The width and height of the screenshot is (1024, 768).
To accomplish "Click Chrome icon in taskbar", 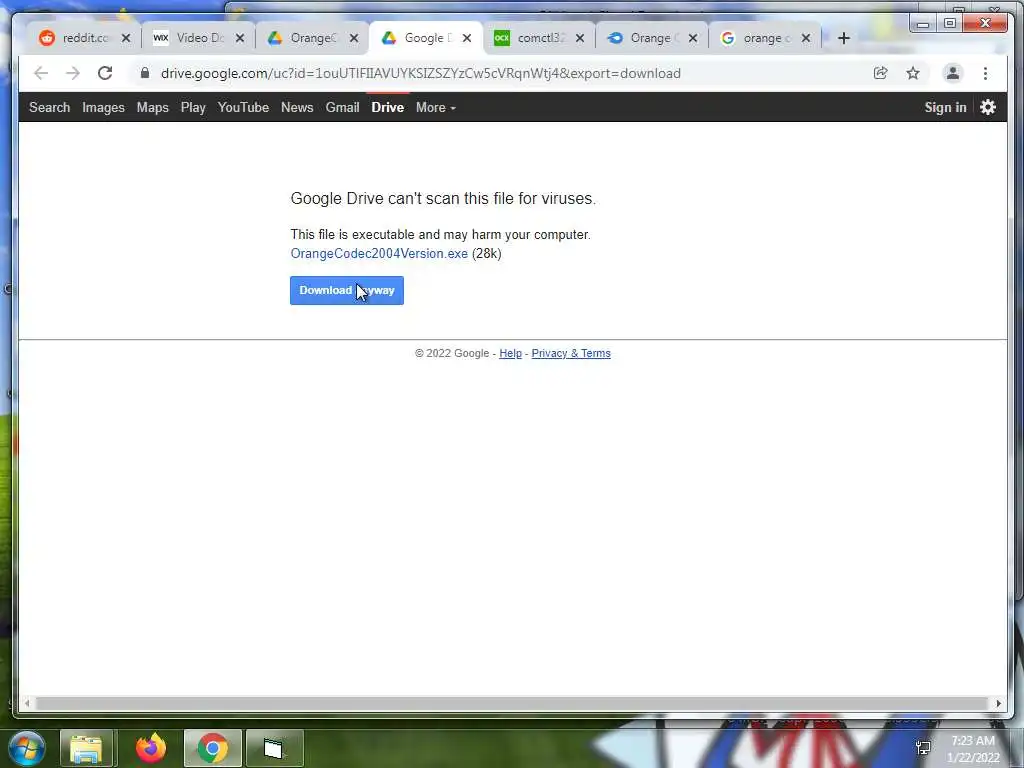I will (213, 748).
